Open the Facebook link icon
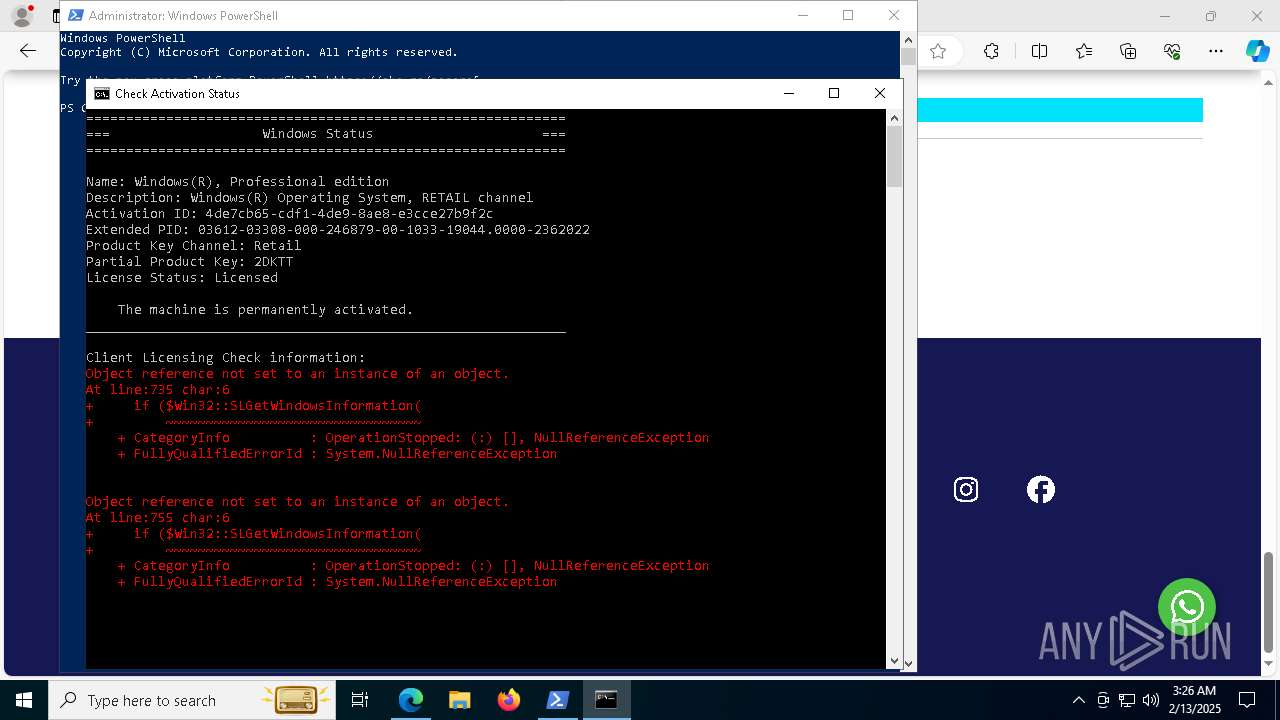The image size is (1280, 720). (x=1041, y=489)
